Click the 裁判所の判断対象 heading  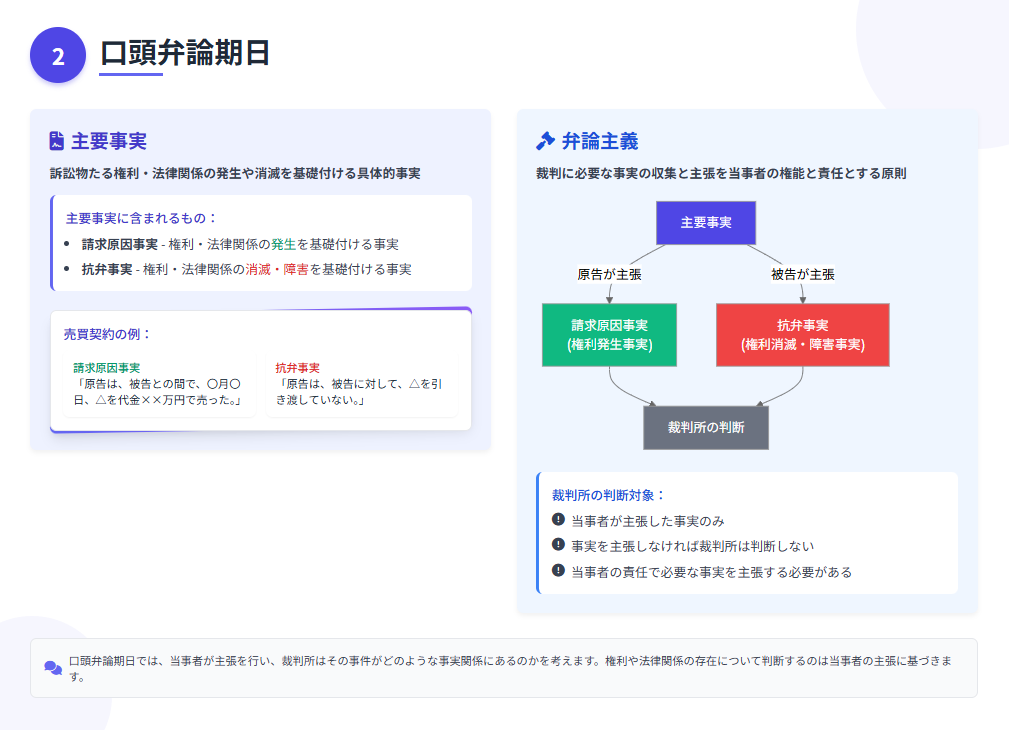click(x=608, y=495)
